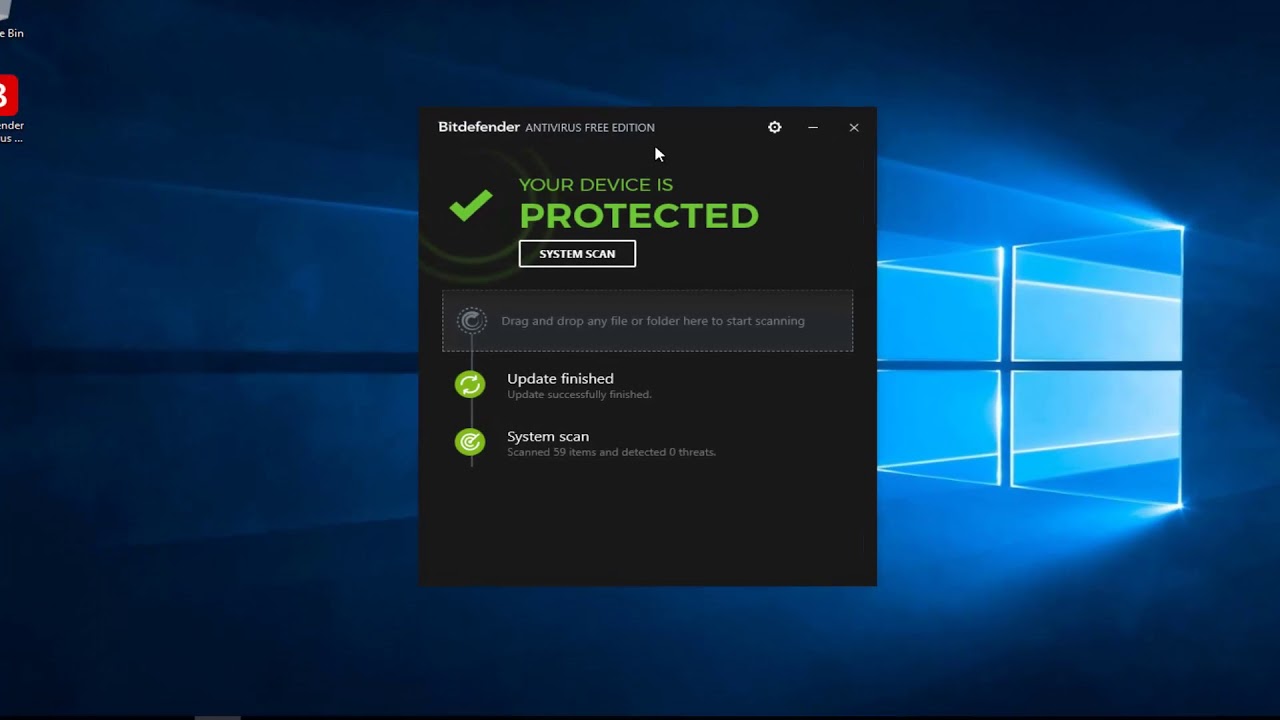The width and height of the screenshot is (1280, 720).
Task: Click the Bitdefender desktop shortcut label
Action: click(10, 132)
